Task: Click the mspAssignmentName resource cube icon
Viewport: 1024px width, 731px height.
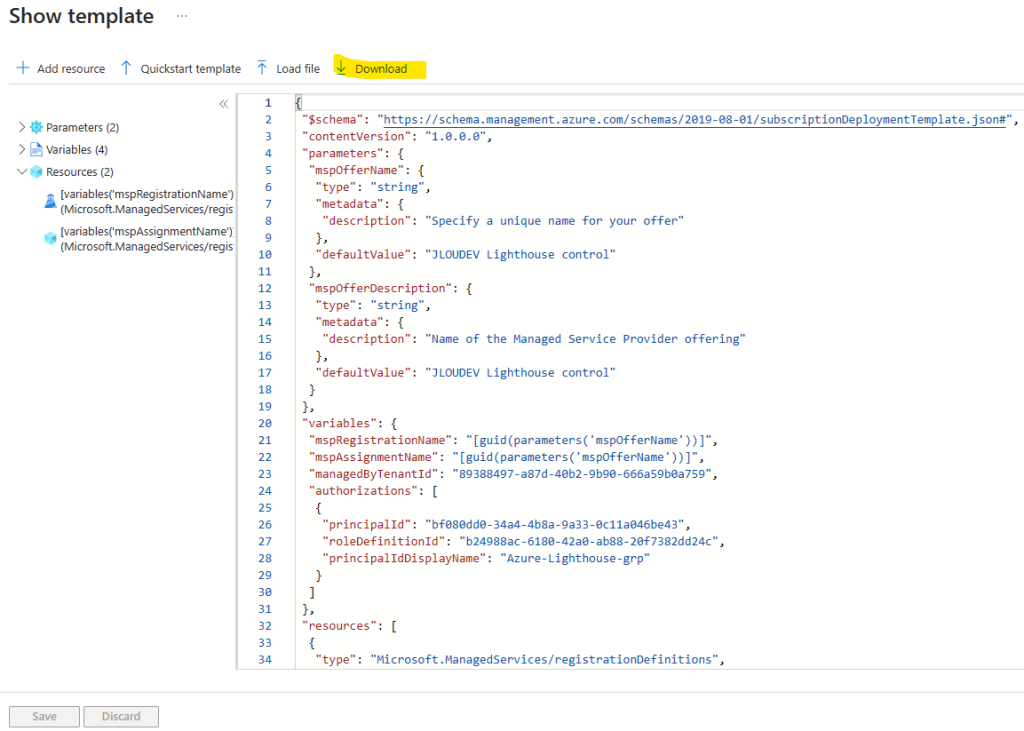Action: [x=50, y=238]
